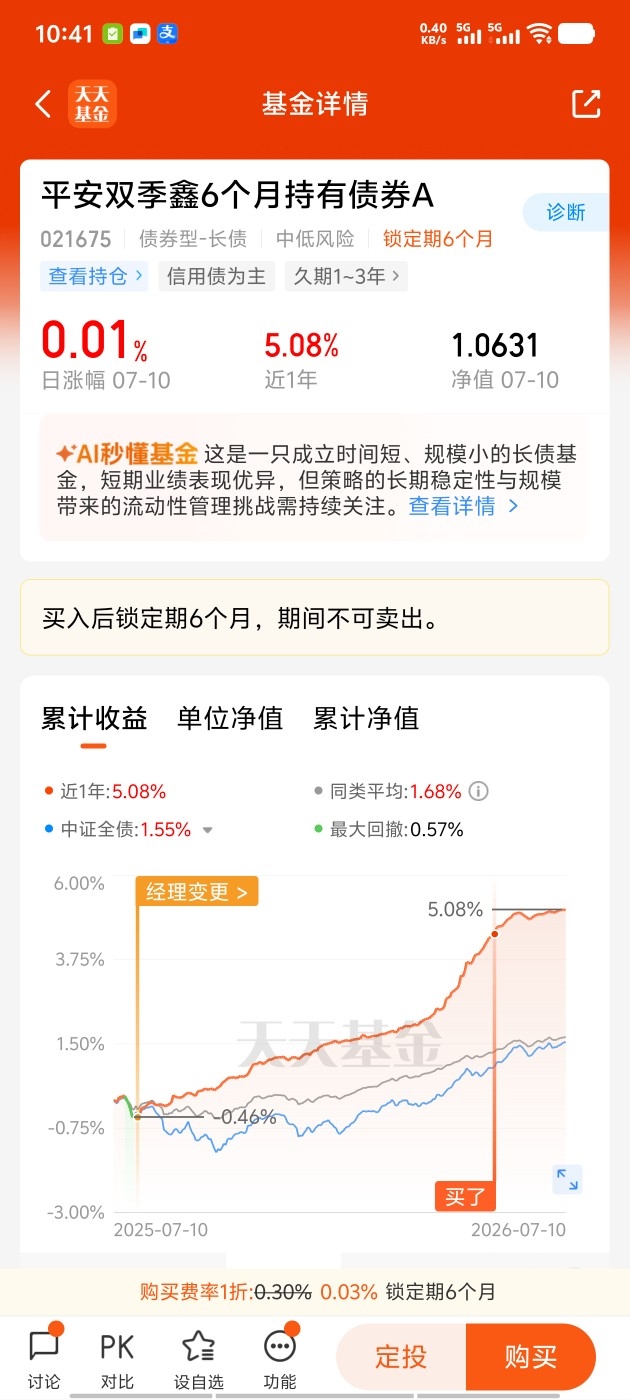Tap the 购买 buy button
The height and width of the screenshot is (1400, 630).
530,1357
